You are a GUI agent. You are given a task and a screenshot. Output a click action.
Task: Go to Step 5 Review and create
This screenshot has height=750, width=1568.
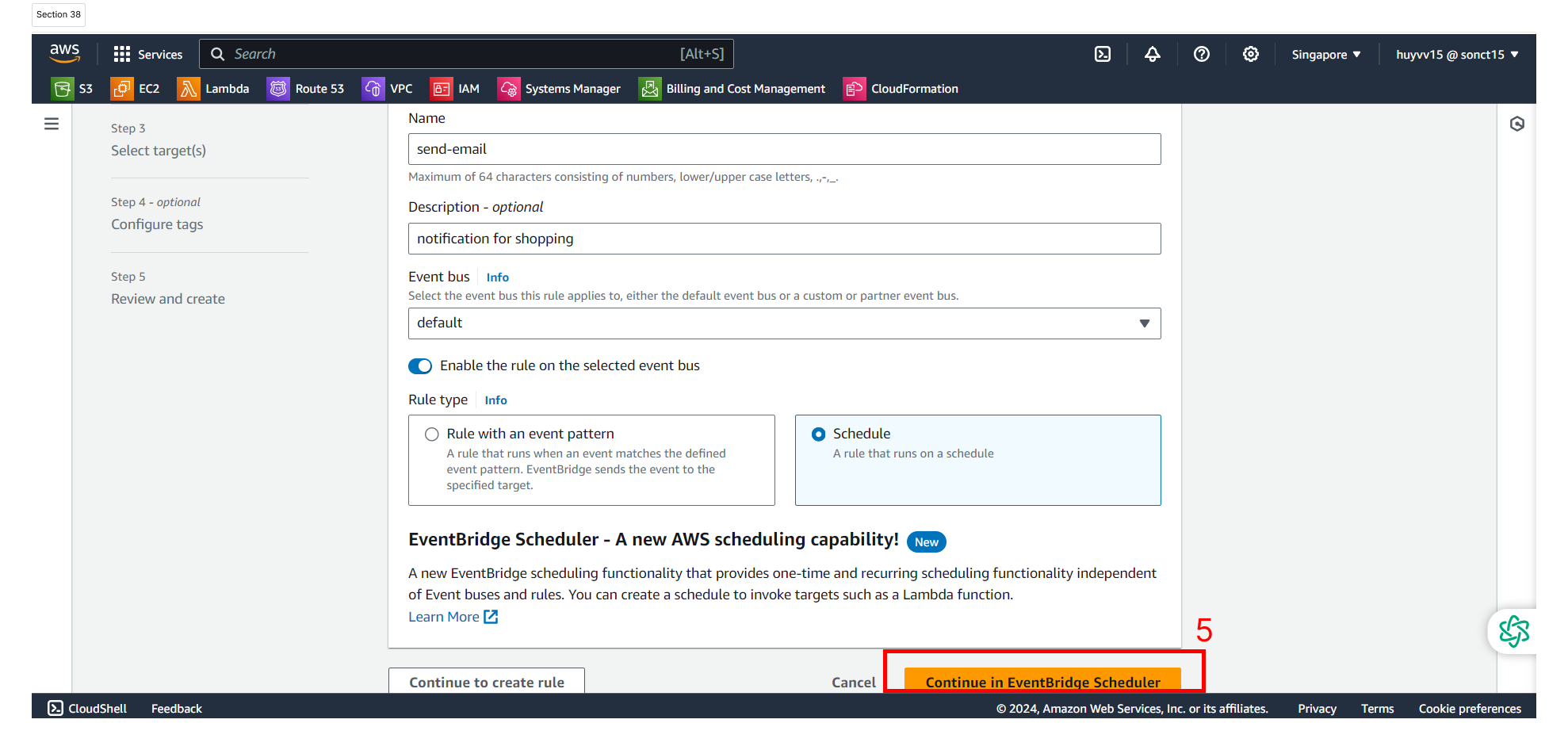pyautogui.click(x=168, y=299)
